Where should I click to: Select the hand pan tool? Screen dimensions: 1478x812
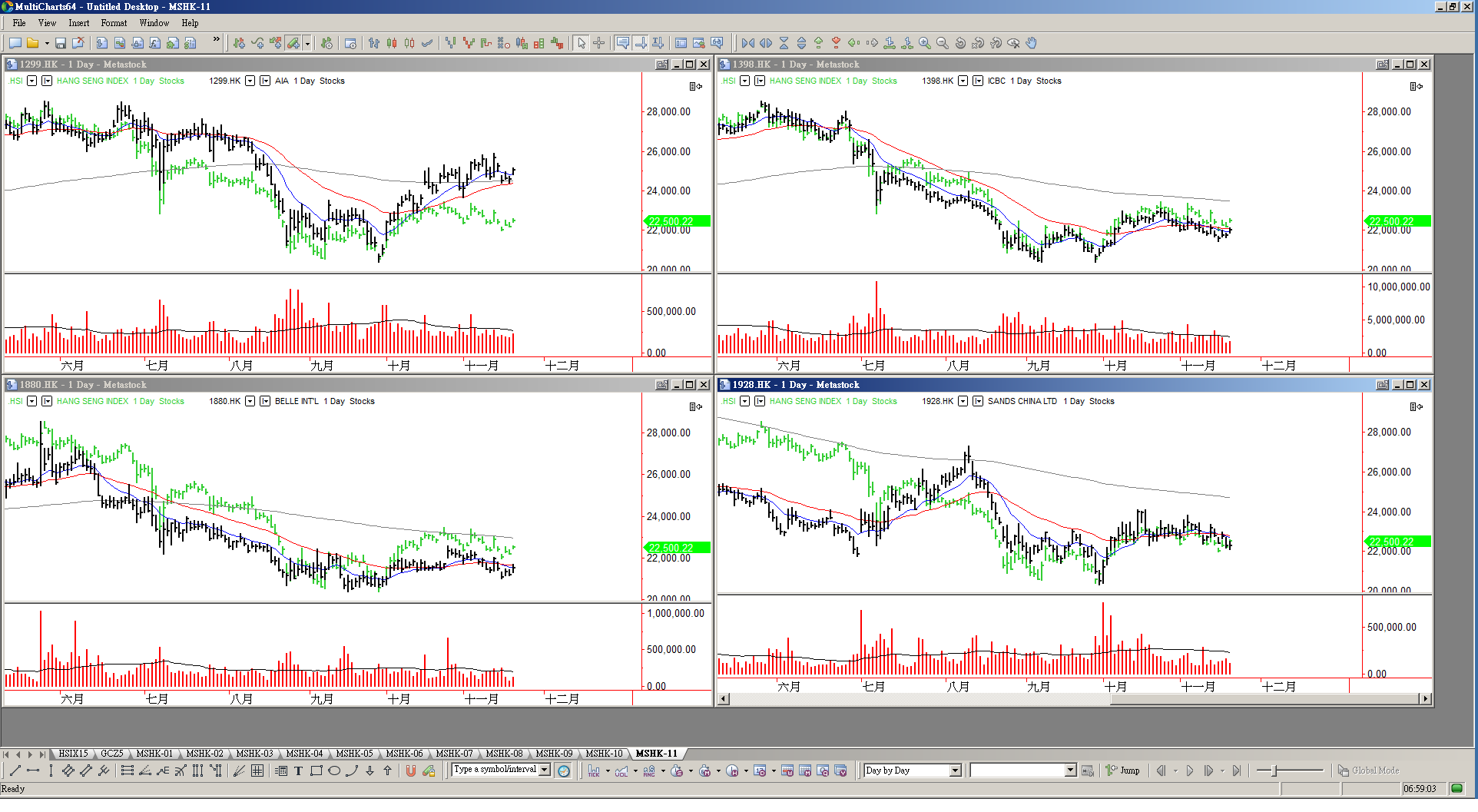[x=1031, y=43]
